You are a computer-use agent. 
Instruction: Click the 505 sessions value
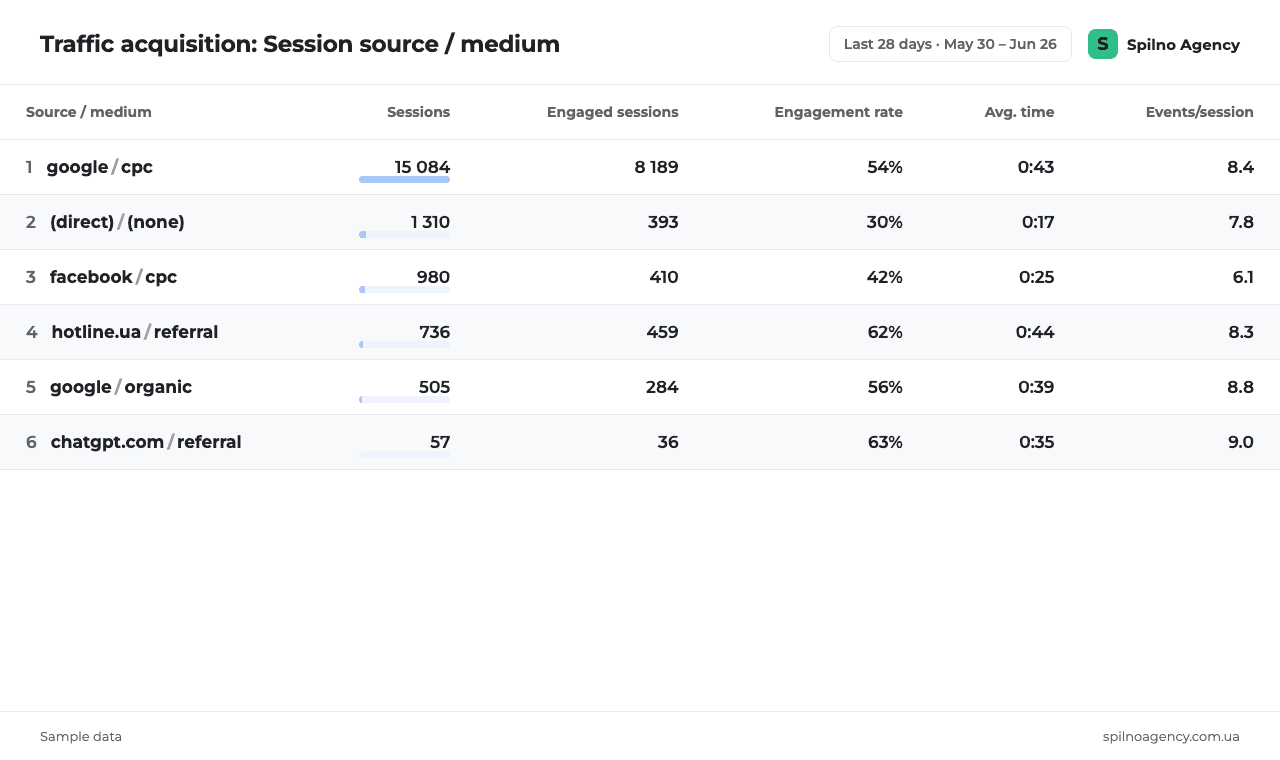coord(434,387)
